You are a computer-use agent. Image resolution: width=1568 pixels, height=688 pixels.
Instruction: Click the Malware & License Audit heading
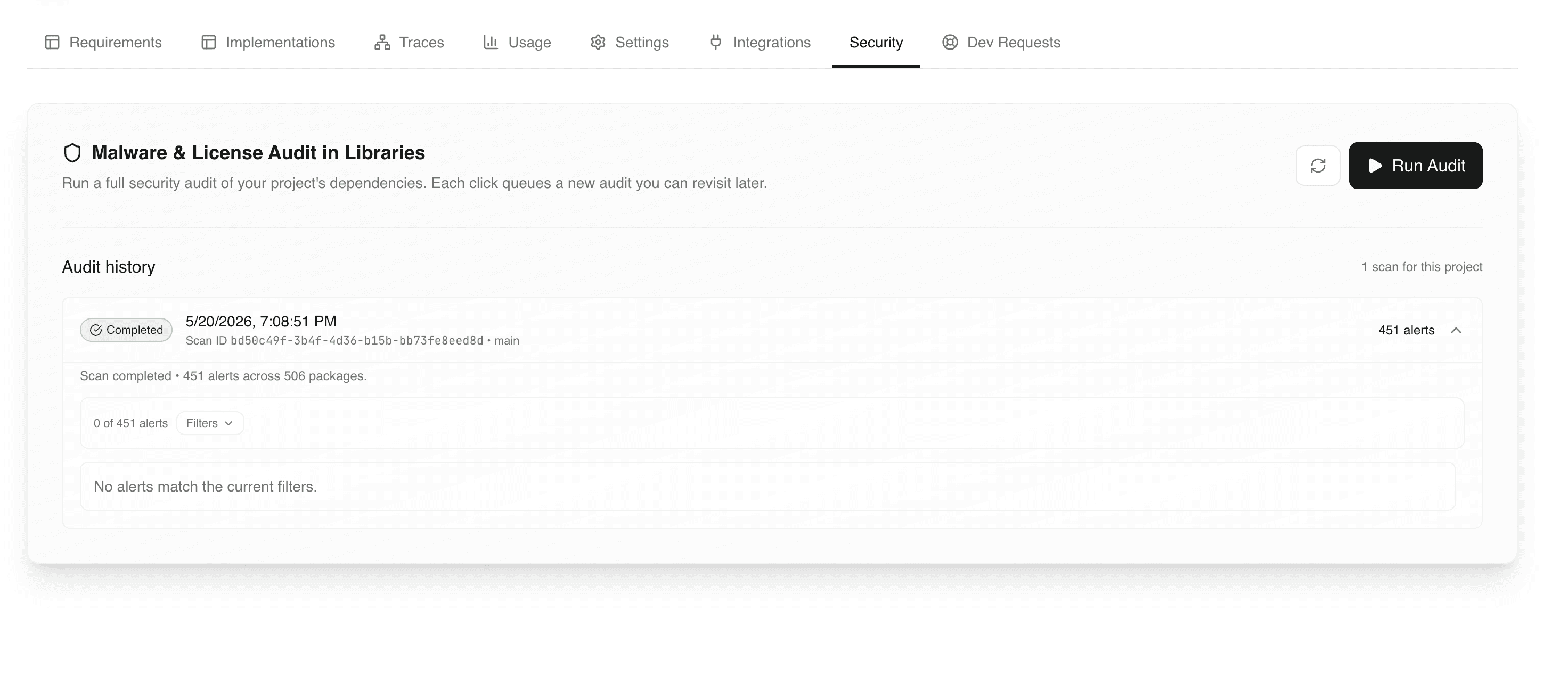(258, 152)
